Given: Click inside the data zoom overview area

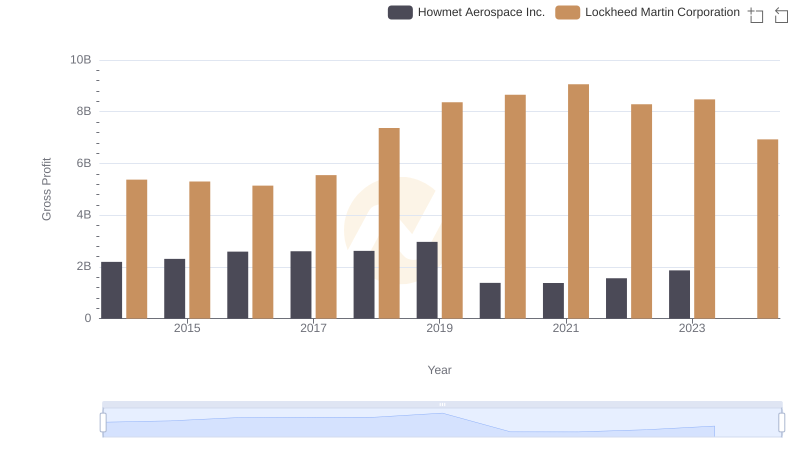Looking at the screenshot, I should click(442, 423).
